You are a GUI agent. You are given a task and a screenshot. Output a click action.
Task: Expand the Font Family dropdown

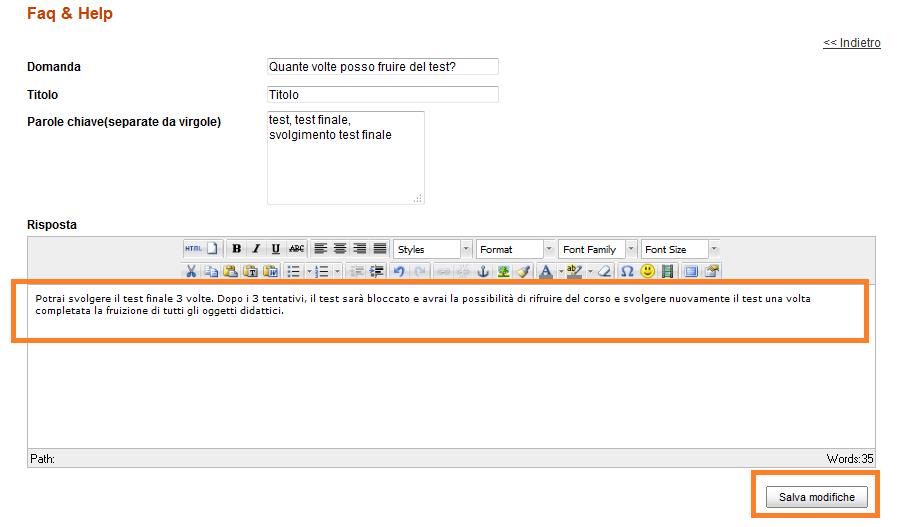coord(598,249)
